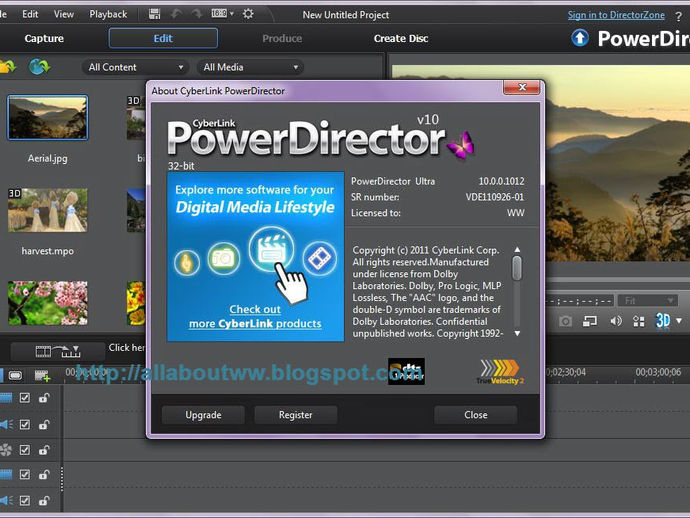The height and width of the screenshot is (518, 690).
Task: Click the rounded fit-timeline icon beside add tracks
Action: pos(15,375)
